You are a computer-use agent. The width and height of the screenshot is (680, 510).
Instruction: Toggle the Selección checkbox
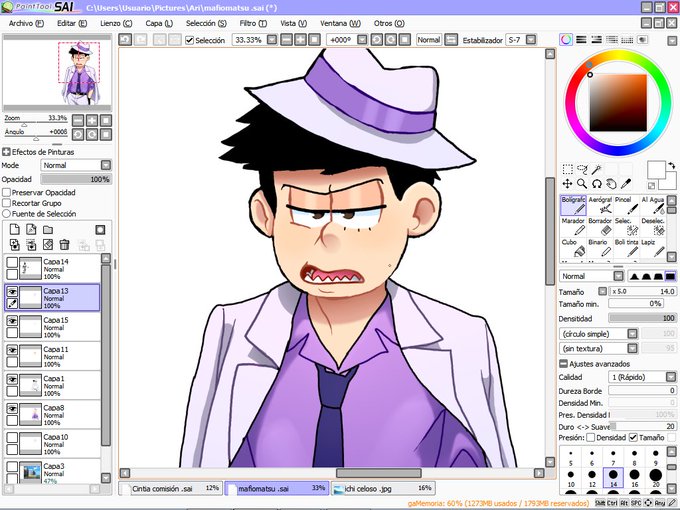point(189,40)
